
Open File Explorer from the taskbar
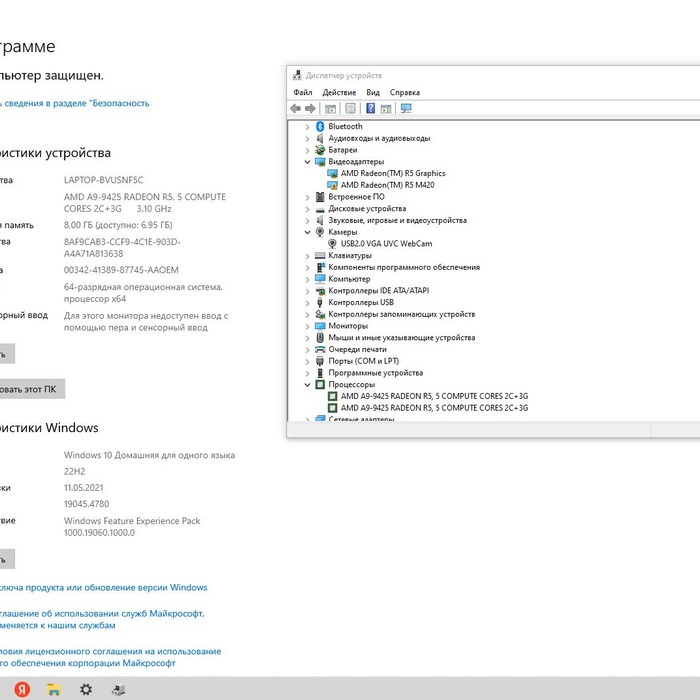[54, 689]
